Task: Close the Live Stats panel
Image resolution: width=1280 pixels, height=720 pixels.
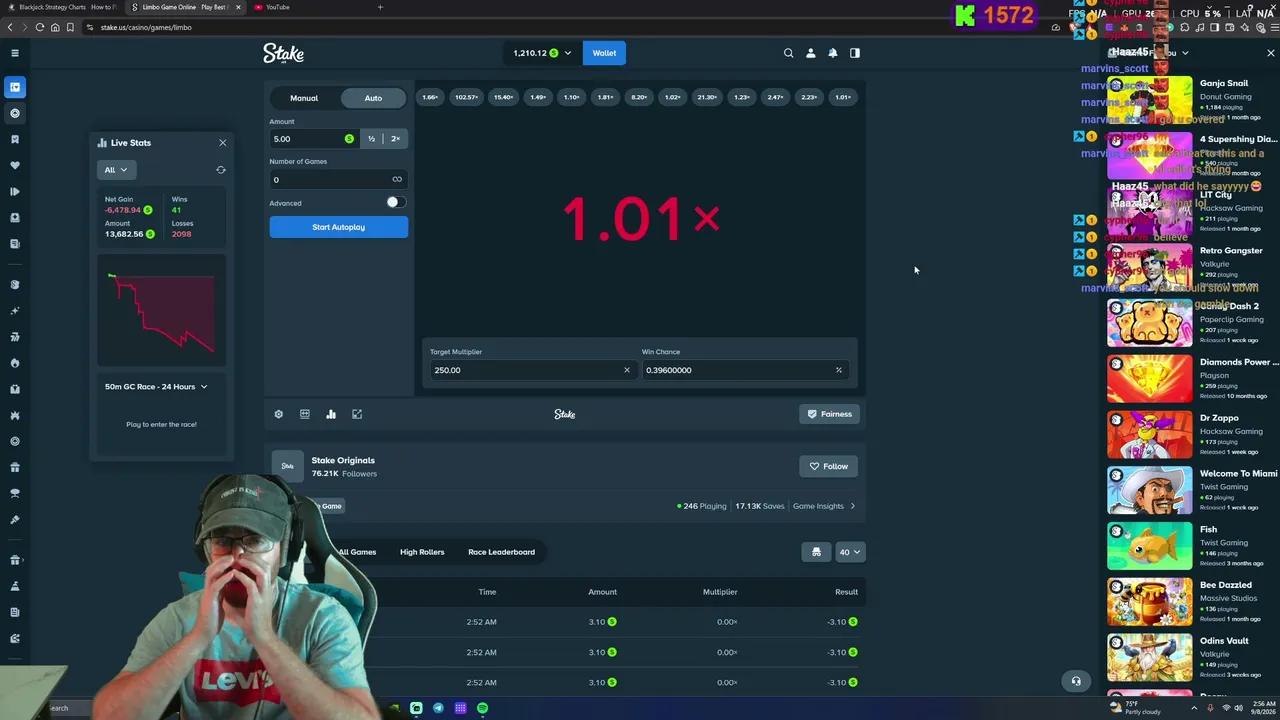Action: [223, 143]
